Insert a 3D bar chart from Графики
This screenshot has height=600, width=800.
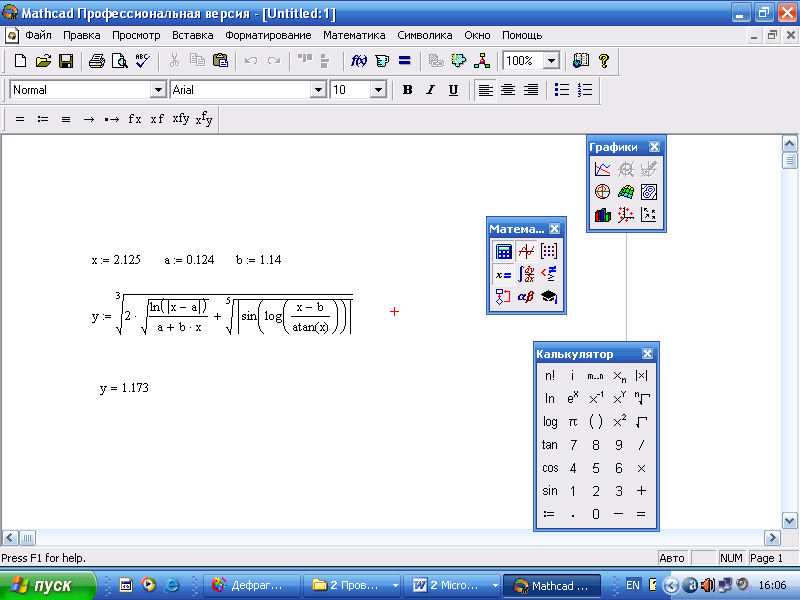[603, 215]
